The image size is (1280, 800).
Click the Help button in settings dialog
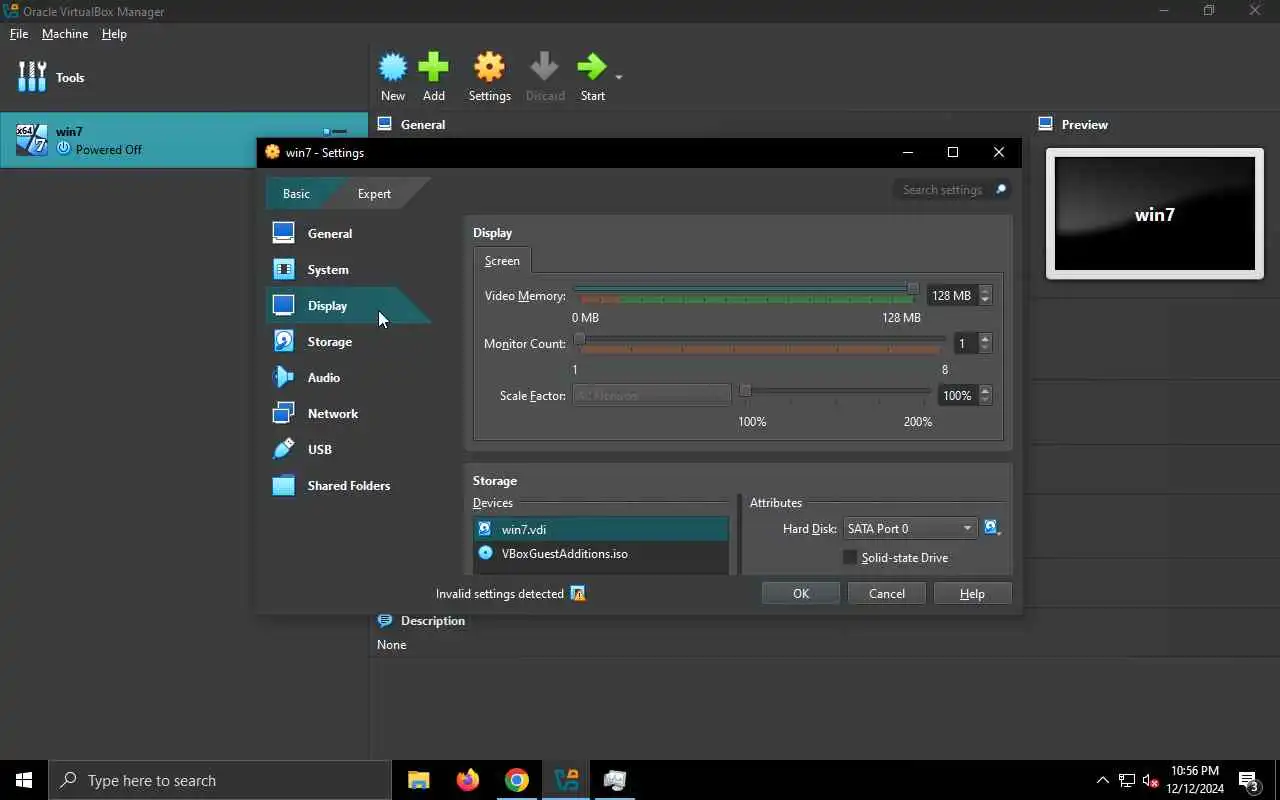pos(972,593)
